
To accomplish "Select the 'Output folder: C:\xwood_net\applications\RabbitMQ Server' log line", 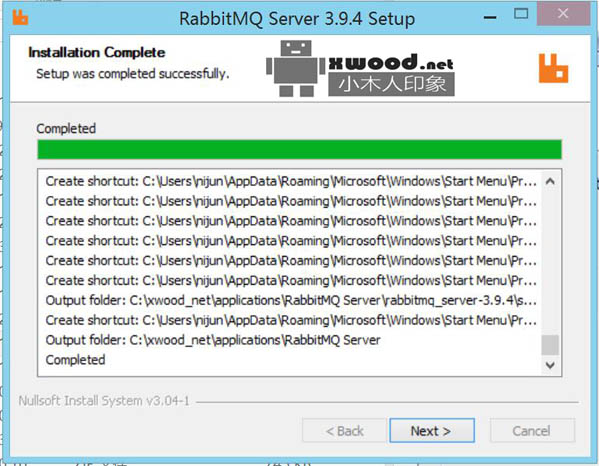I will coord(213,340).
